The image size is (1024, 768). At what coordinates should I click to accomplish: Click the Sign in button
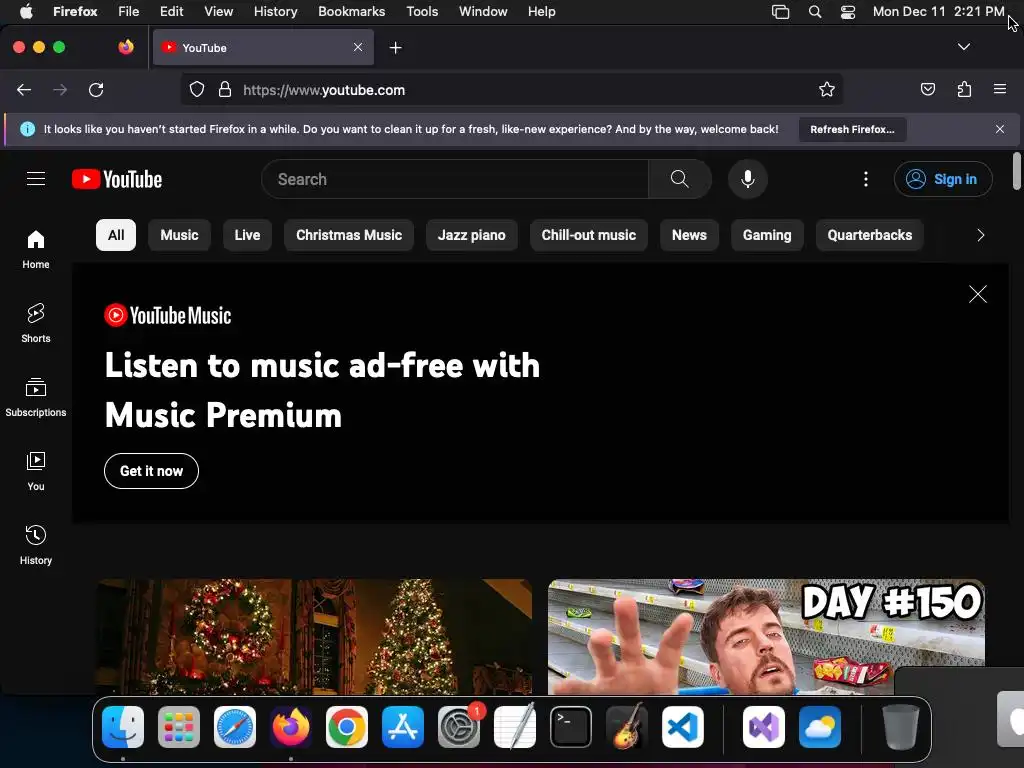point(943,179)
